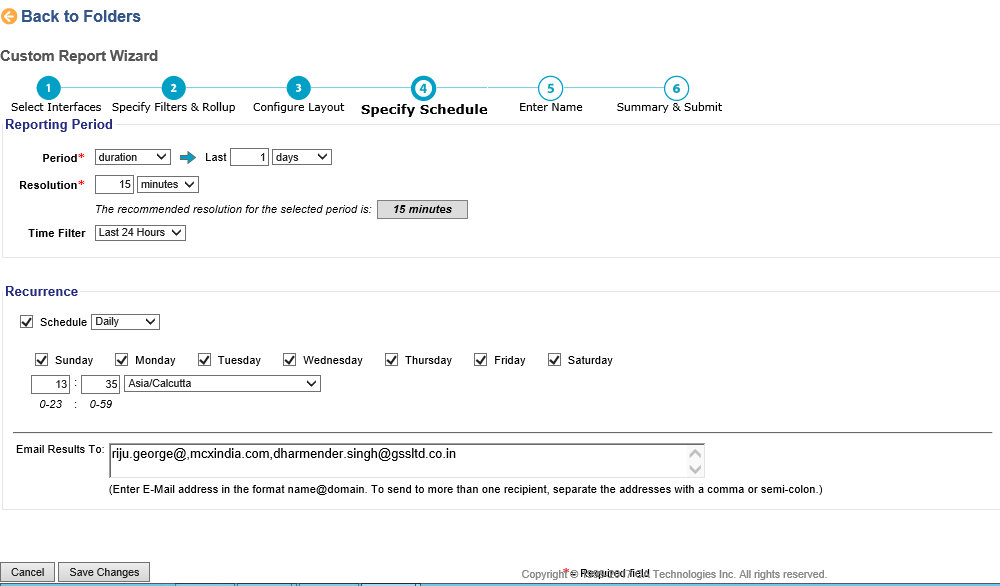Follow the Back to Folders link
The image size is (1000, 586).
point(80,16)
